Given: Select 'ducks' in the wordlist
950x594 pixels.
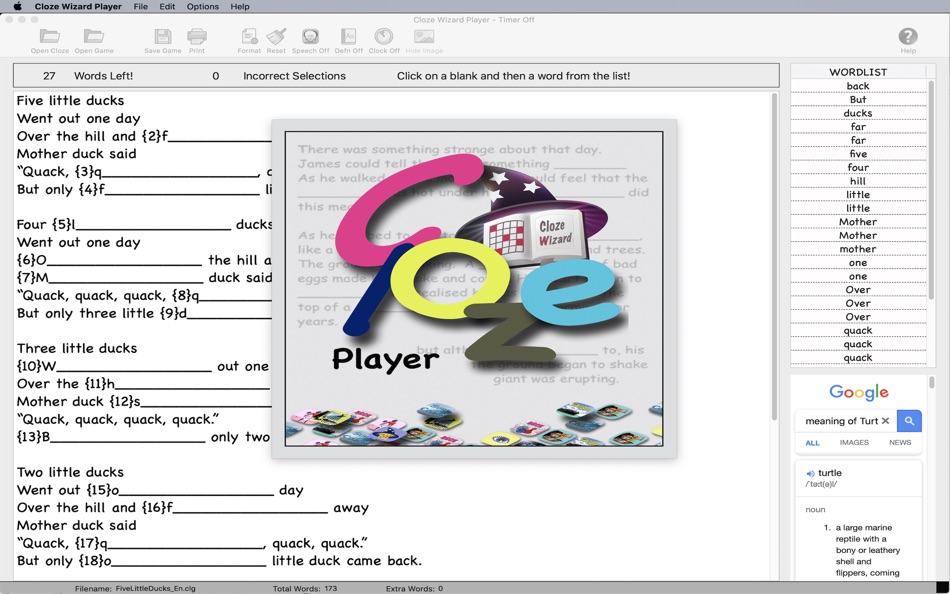Looking at the screenshot, I should 858,113.
